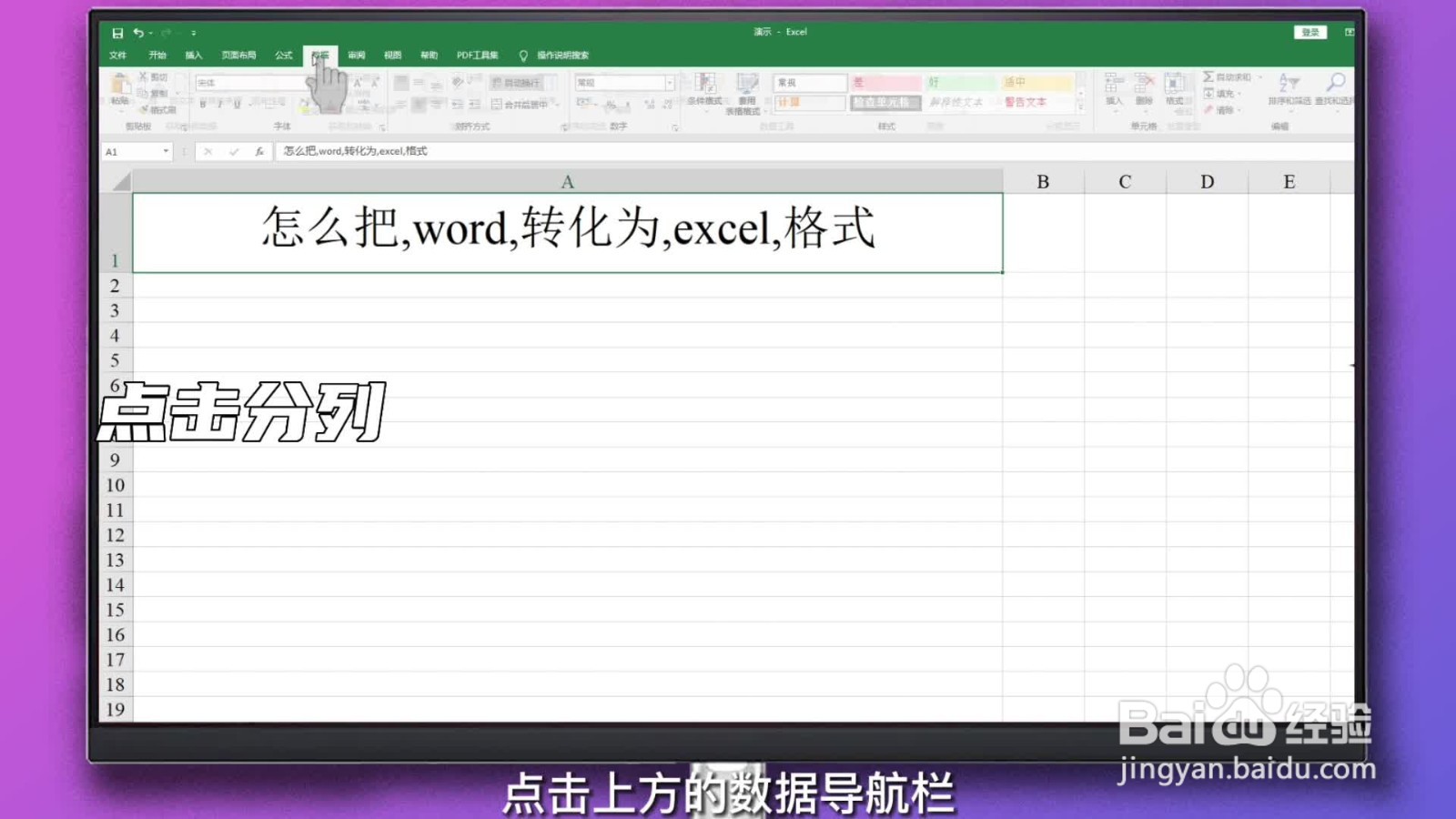Apply the 适中 (Neutral) cell style
This screenshot has width=1456, height=819.
[x=1036, y=83]
